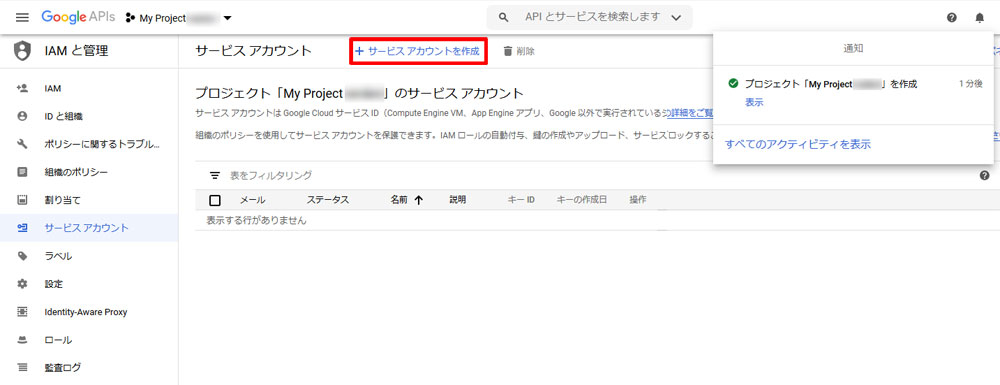Click the table filter icon

coord(215,175)
